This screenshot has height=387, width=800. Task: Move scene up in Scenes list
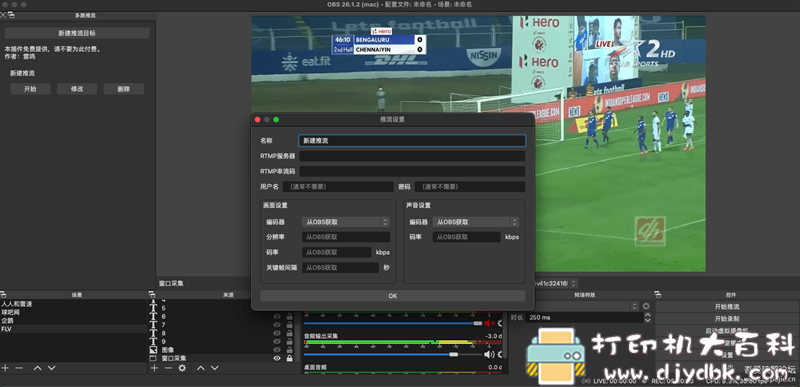pos(37,368)
